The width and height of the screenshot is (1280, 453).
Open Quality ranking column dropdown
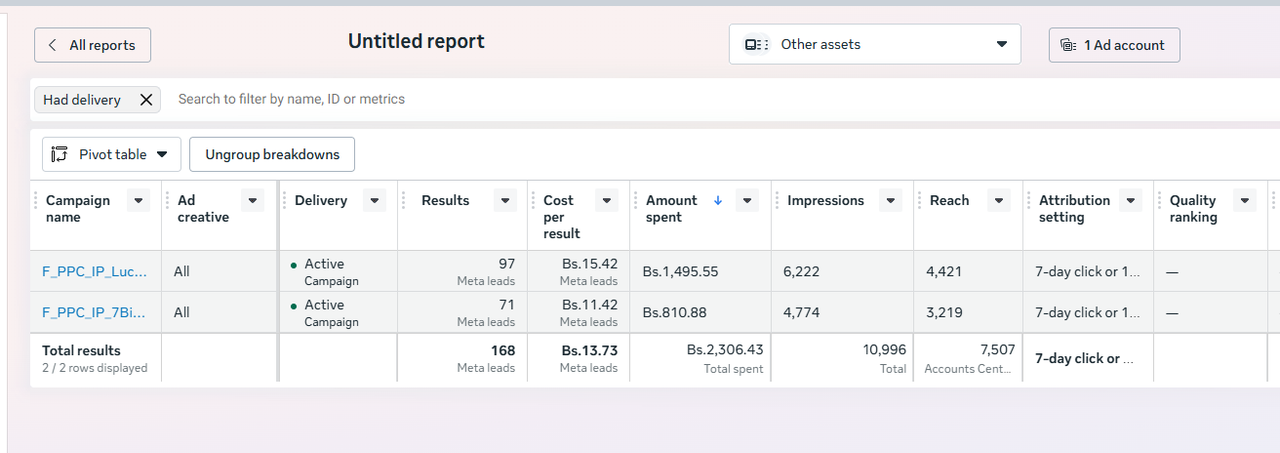1244,201
